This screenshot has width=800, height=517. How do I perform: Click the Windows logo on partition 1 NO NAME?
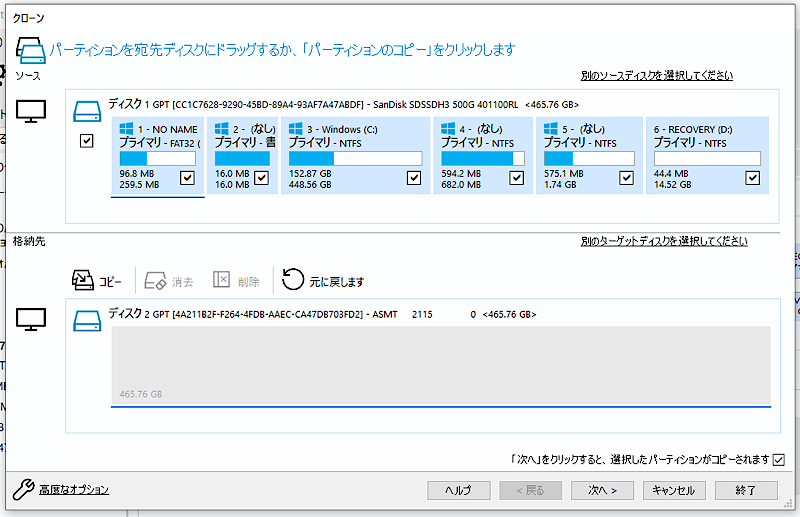pos(127,129)
